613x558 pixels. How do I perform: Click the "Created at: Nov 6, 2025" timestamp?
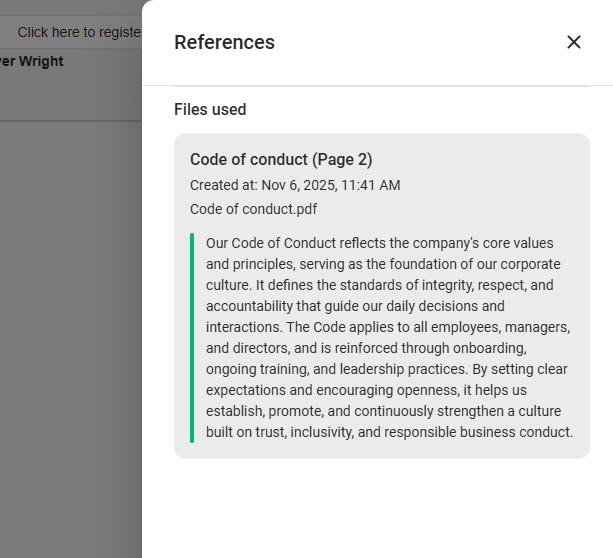coord(295,185)
